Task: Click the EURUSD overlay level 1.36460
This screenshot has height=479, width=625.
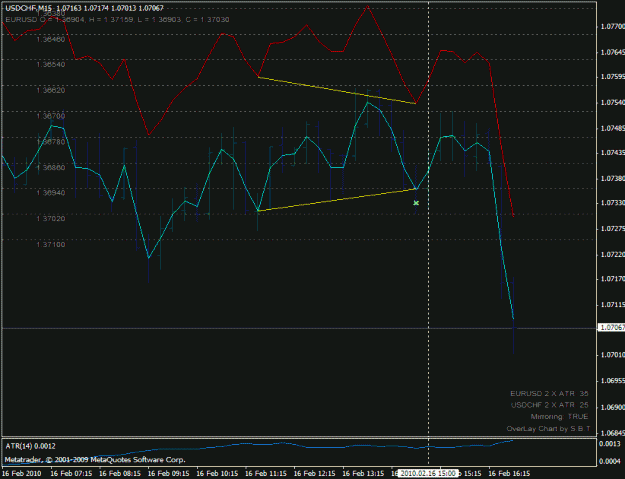Action: [51, 39]
